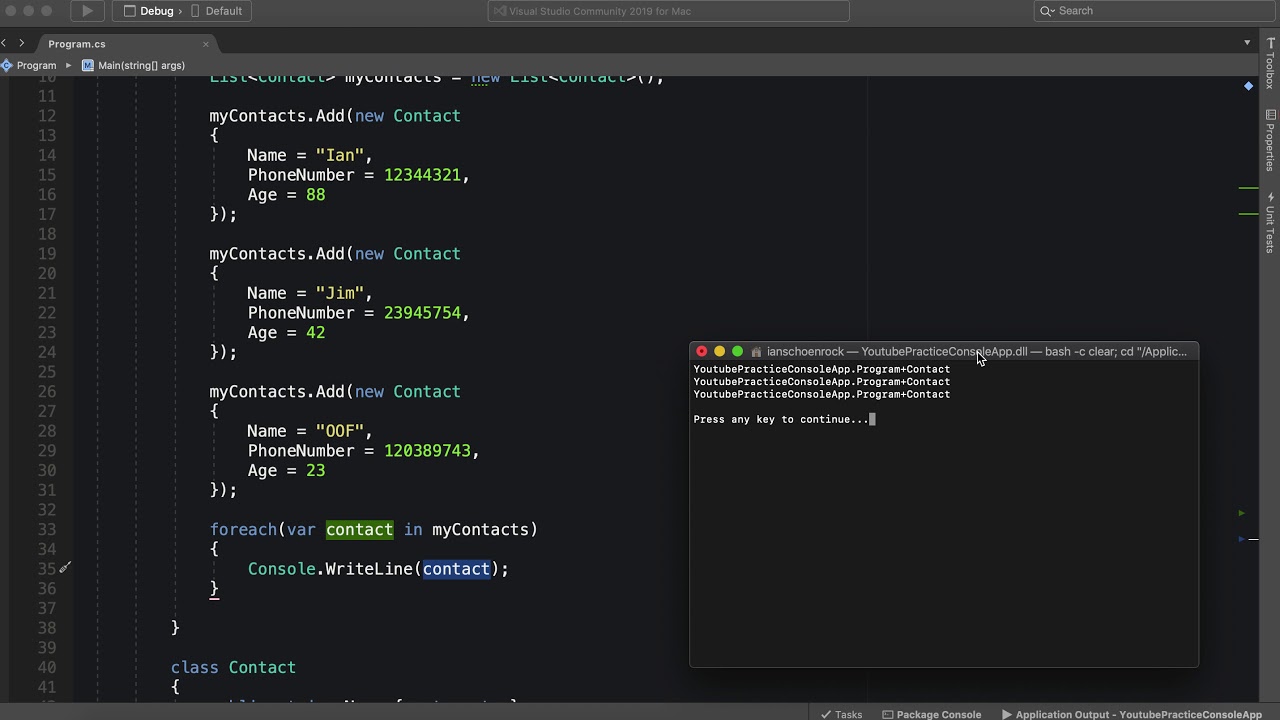Screen dimensions: 1280x720
Task: Click the quick-fix pencil icon at line 35
Action: tap(64, 568)
